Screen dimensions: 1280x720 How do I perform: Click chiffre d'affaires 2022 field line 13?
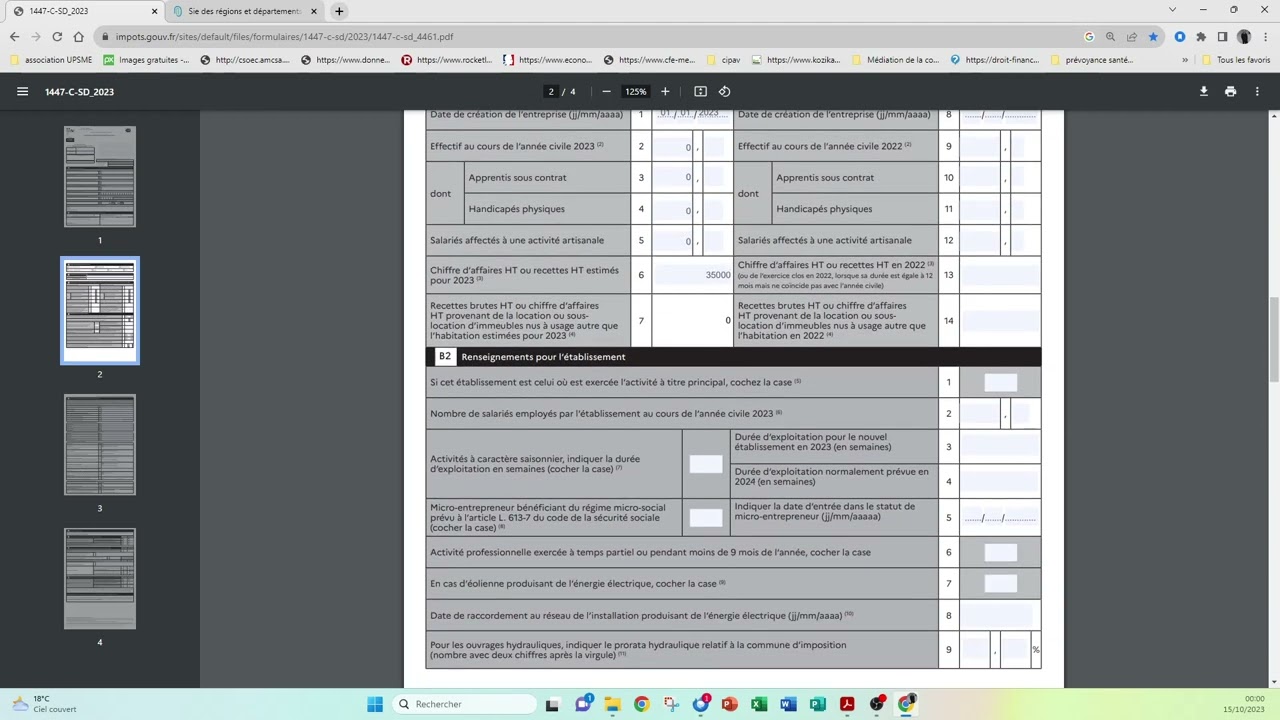[1000, 274]
